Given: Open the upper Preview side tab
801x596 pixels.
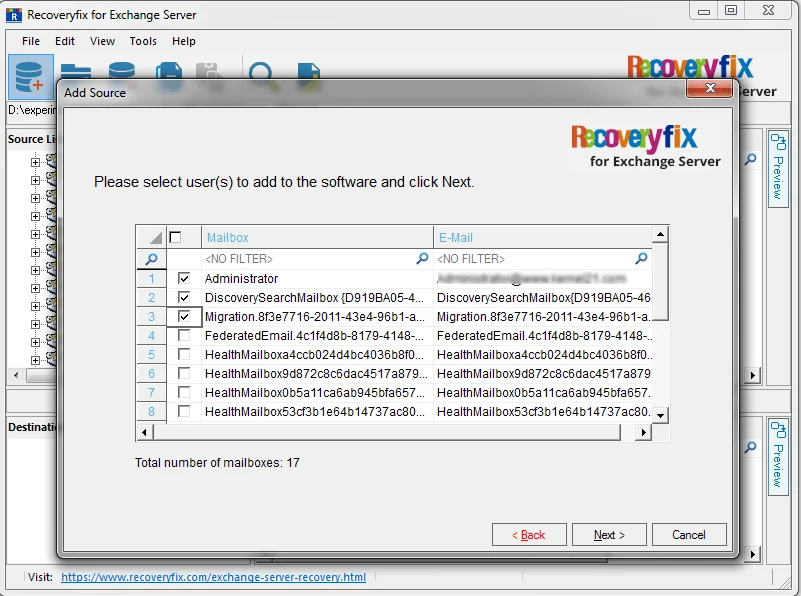Looking at the screenshot, I should pos(778,169).
